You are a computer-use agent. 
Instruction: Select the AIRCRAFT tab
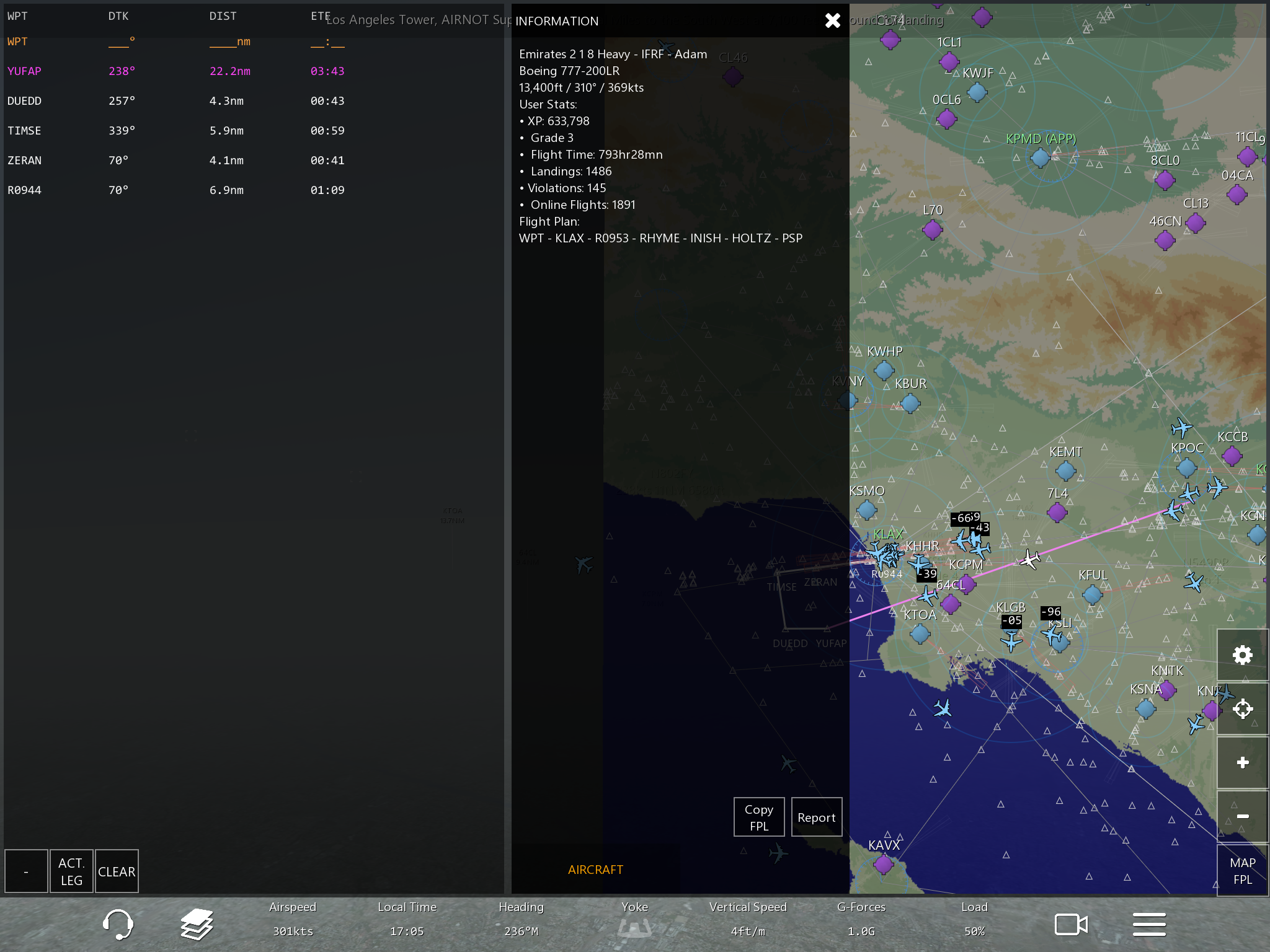point(595,870)
